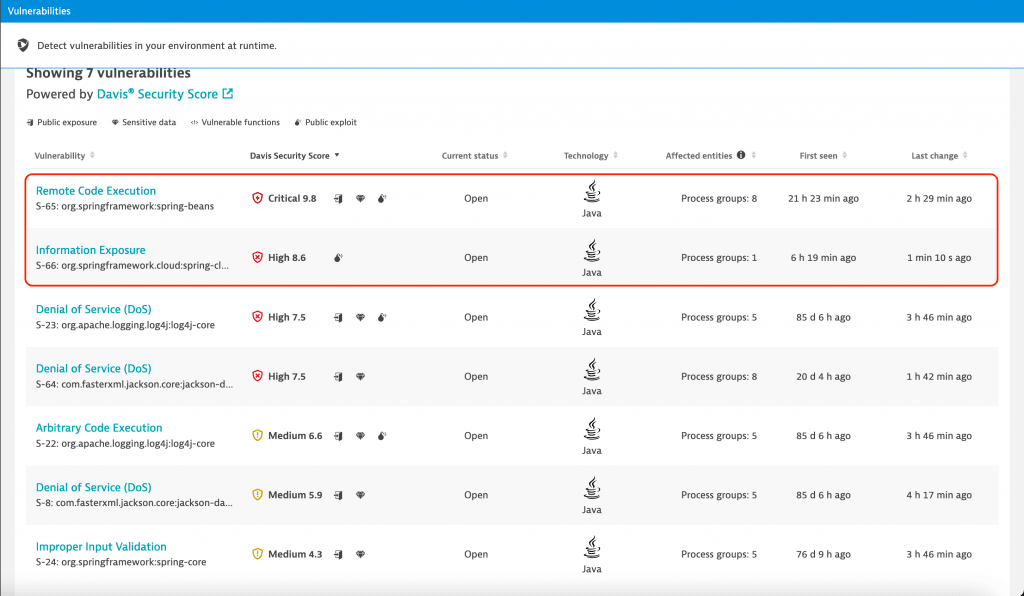This screenshot has width=1024, height=596.
Task: Click the High 8.6 shield icon
Action: [x=257, y=257]
